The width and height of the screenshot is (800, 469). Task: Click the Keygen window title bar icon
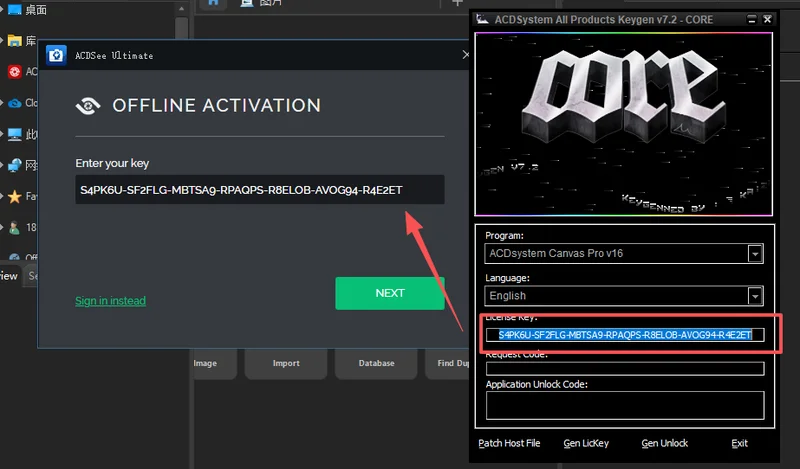[x=482, y=19]
